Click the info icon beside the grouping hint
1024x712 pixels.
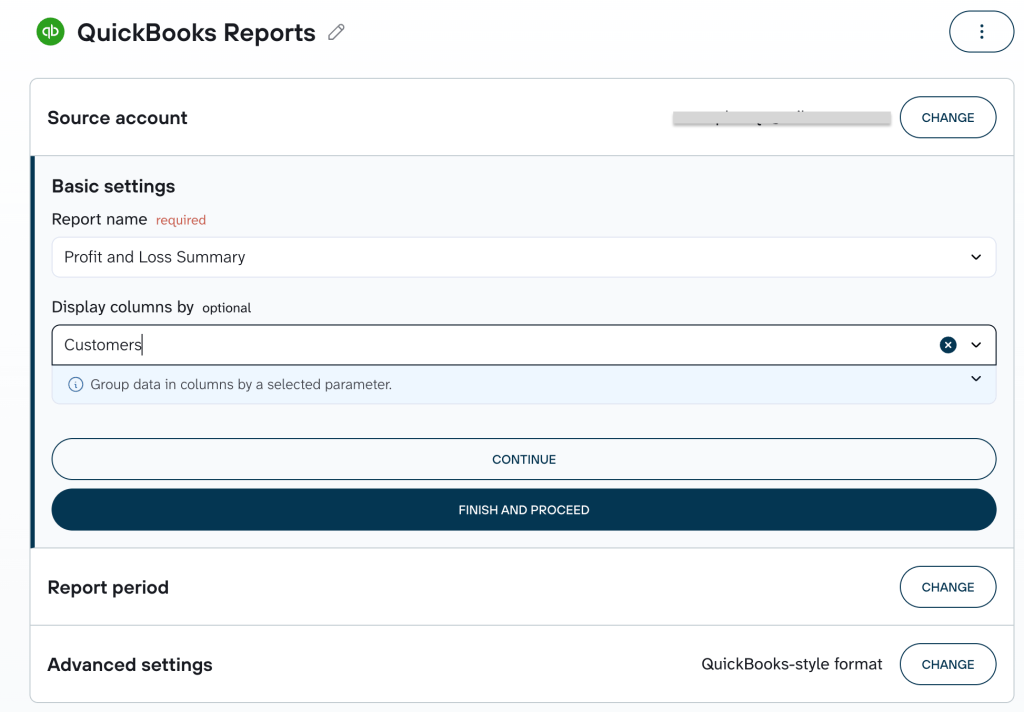76,384
